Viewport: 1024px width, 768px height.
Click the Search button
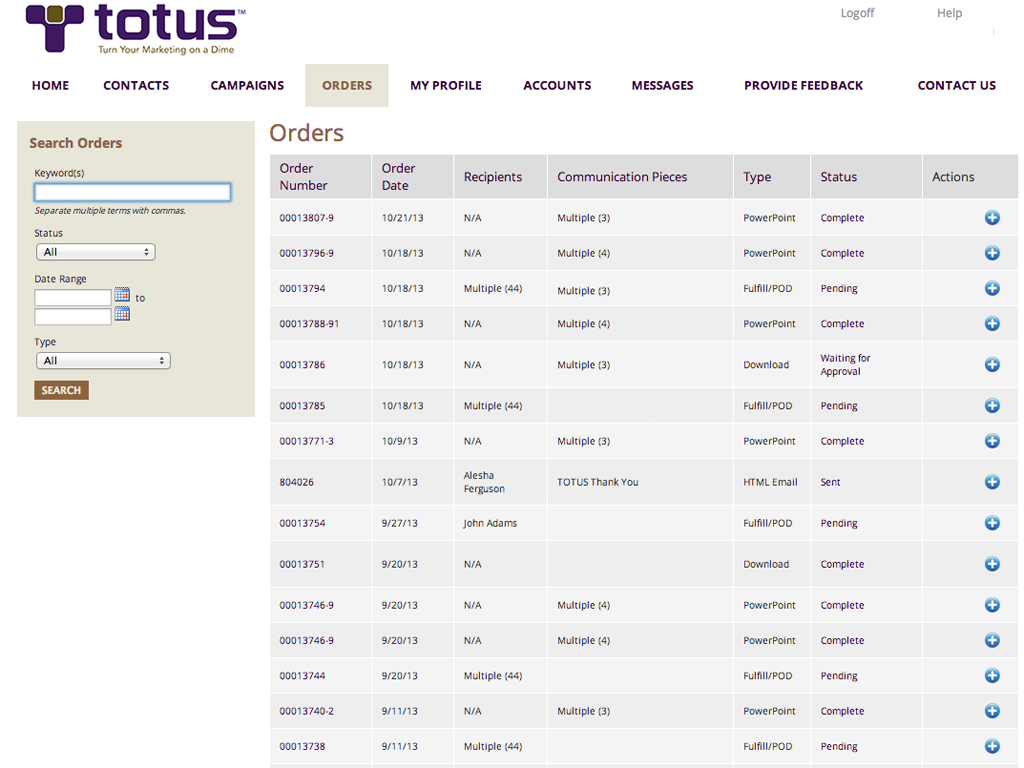point(61,391)
